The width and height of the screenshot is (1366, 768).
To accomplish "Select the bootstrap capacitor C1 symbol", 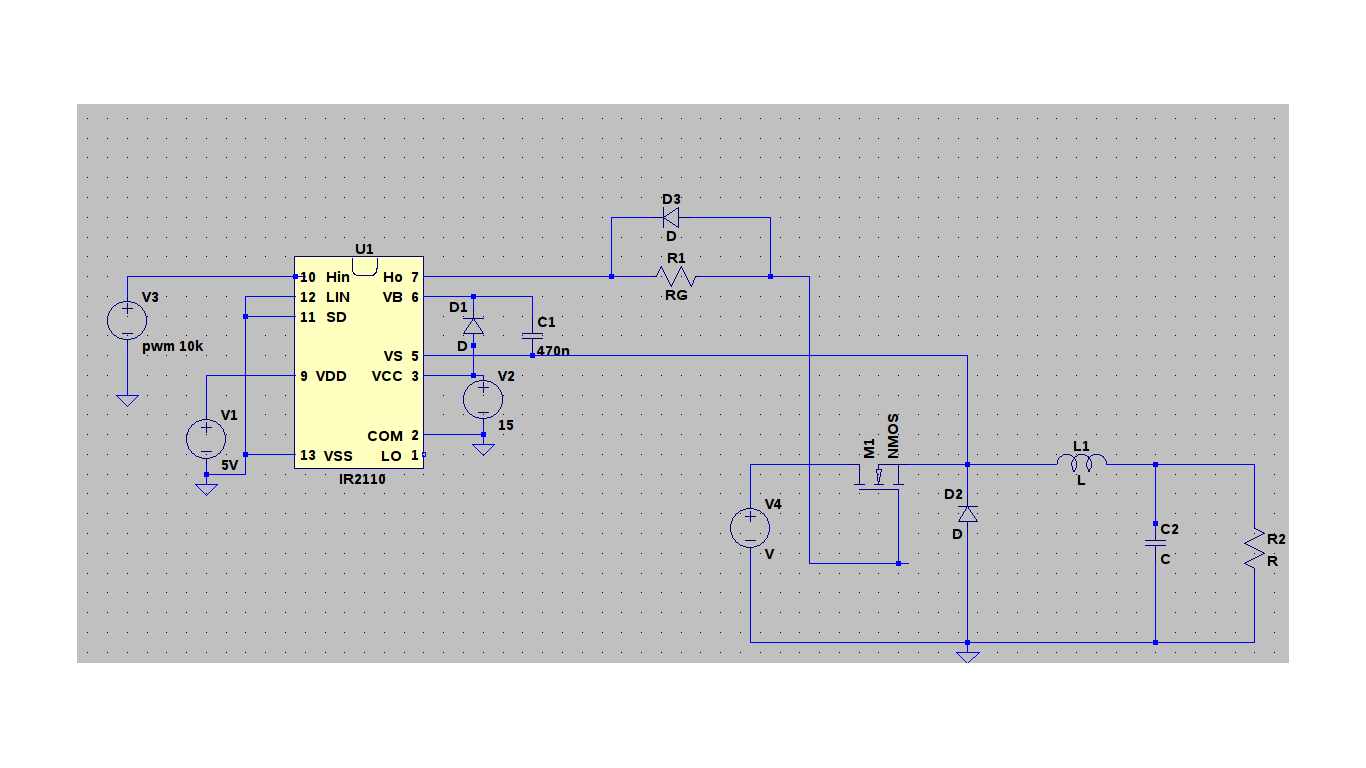I will pyautogui.click(x=530, y=335).
